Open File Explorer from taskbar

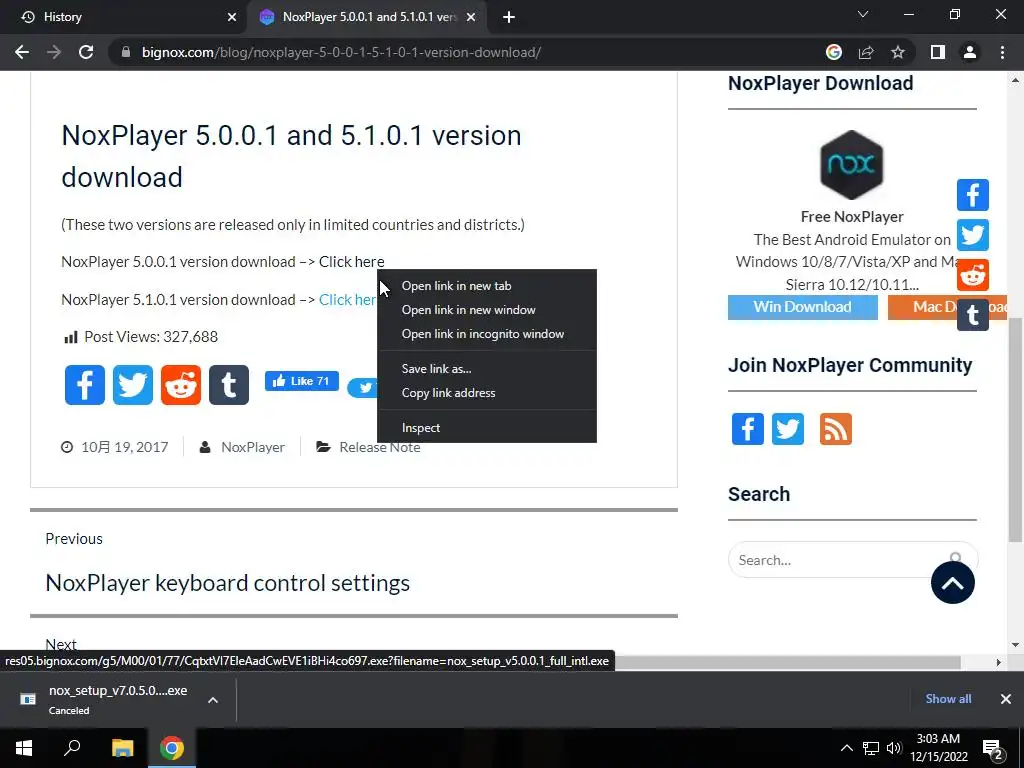click(122, 748)
